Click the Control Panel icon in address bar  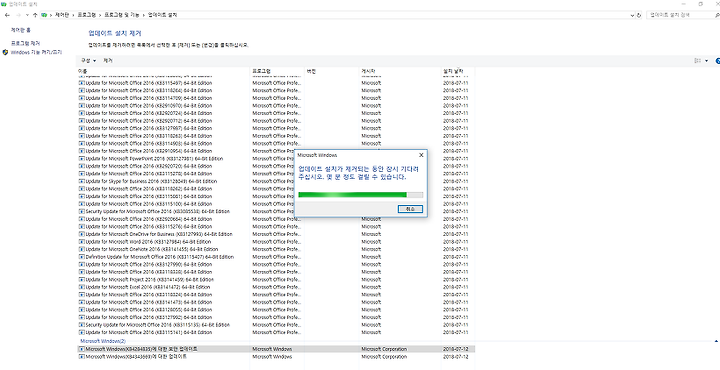44,15
